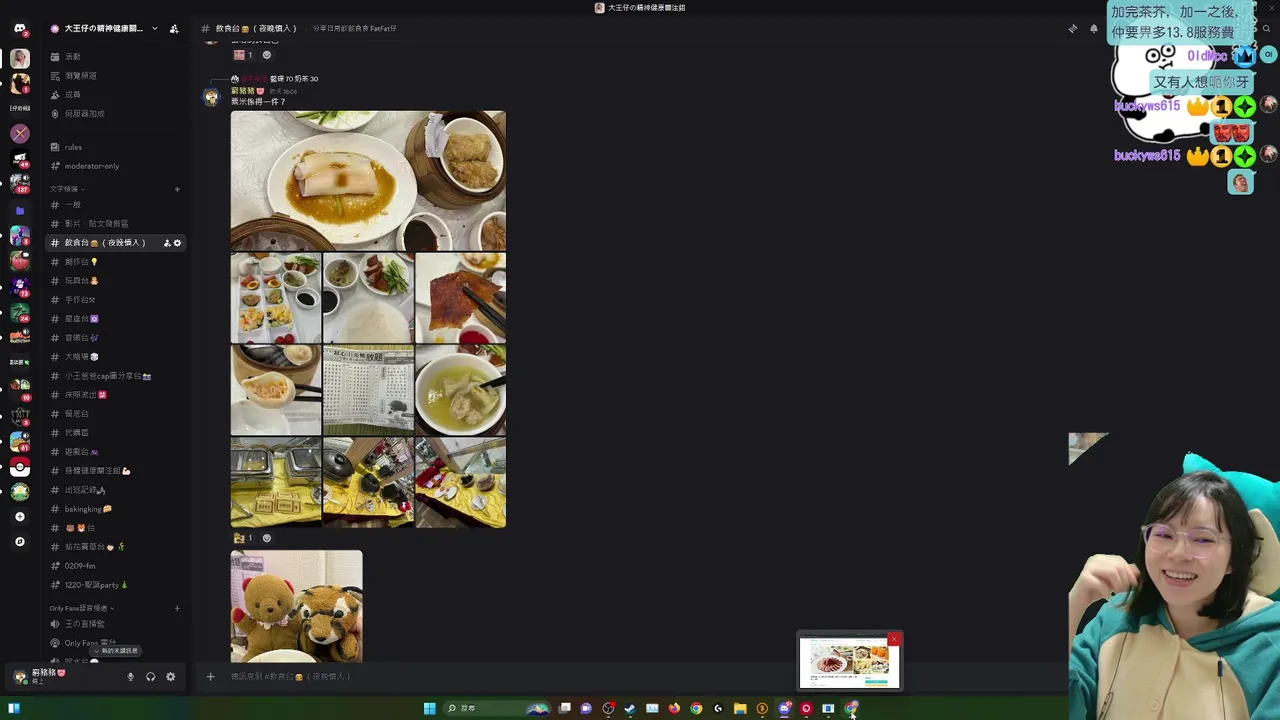Image resolution: width=1280 pixels, height=720 pixels.
Task: Add a channel to 文字頻道 category
Action: tap(177, 189)
